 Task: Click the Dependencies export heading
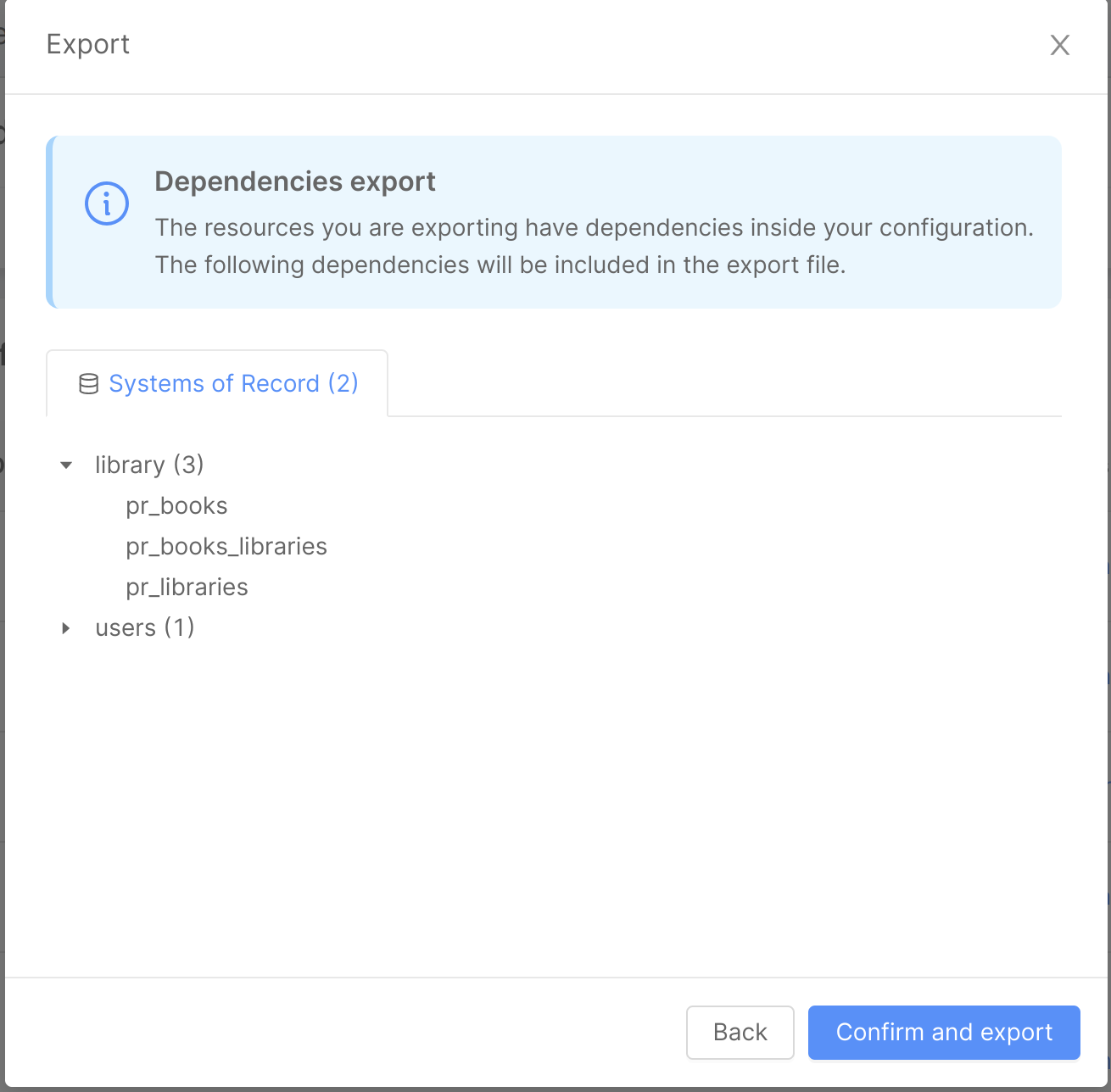coord(295,181)
